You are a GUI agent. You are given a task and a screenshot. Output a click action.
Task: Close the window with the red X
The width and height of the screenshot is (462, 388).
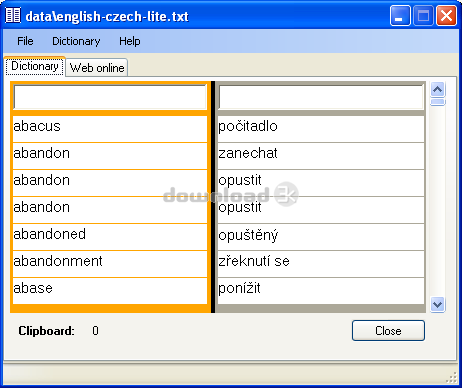pos(446,15)
